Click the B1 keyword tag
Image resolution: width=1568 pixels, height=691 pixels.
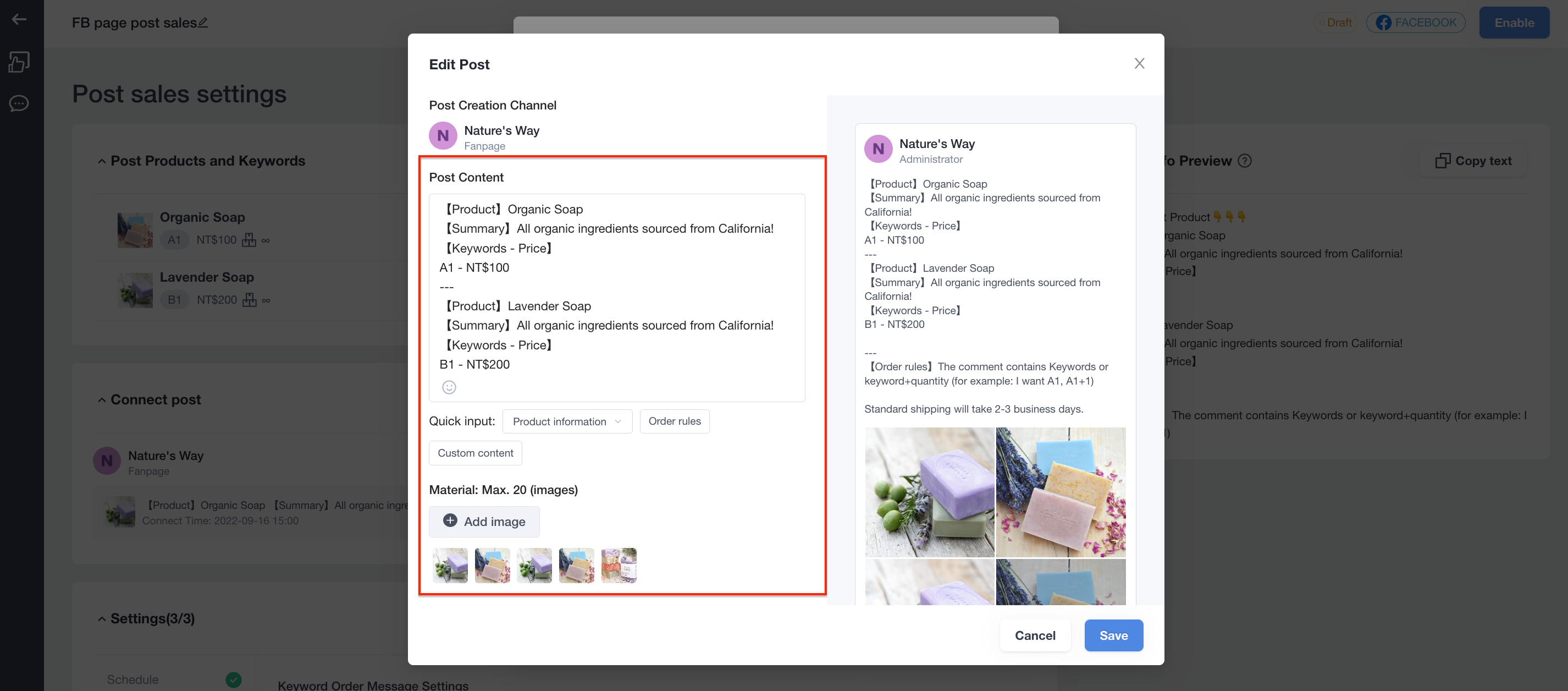(174, 300)
